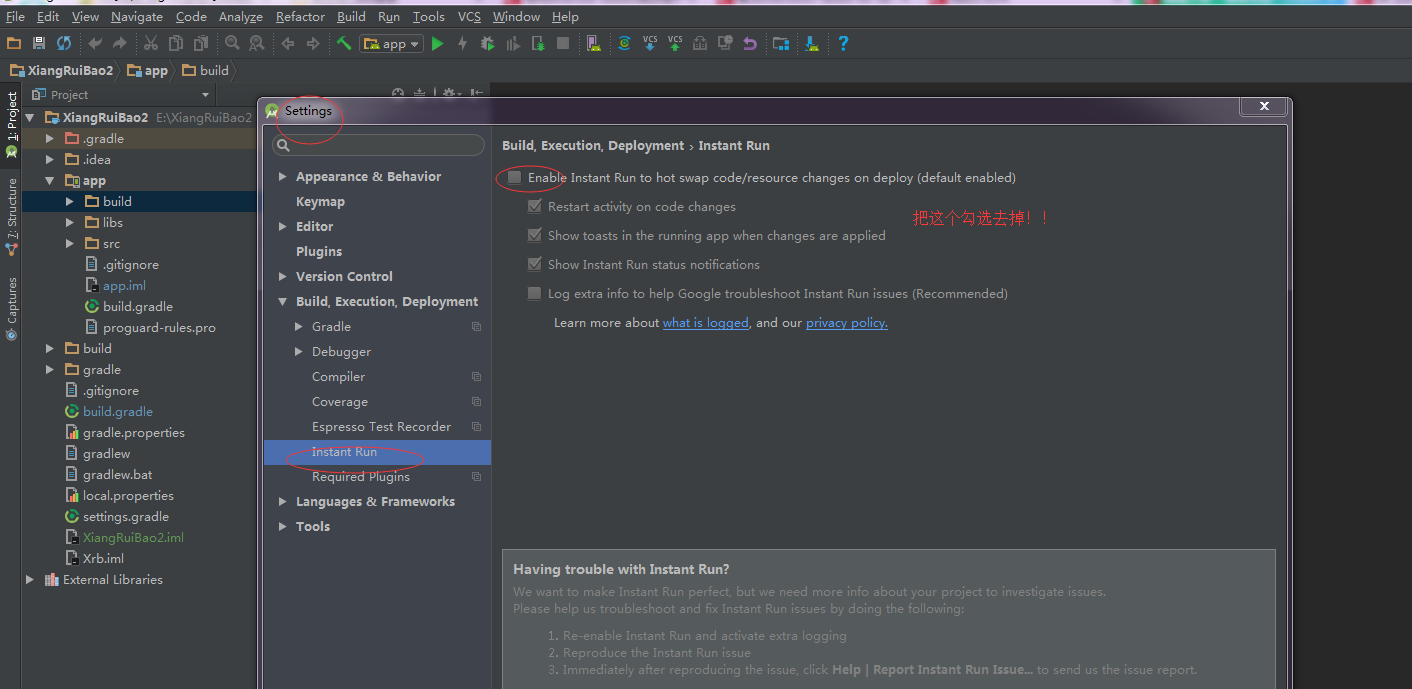Expand the Tools settings node
Screen dimensions: 1412x689
[283, 526]
